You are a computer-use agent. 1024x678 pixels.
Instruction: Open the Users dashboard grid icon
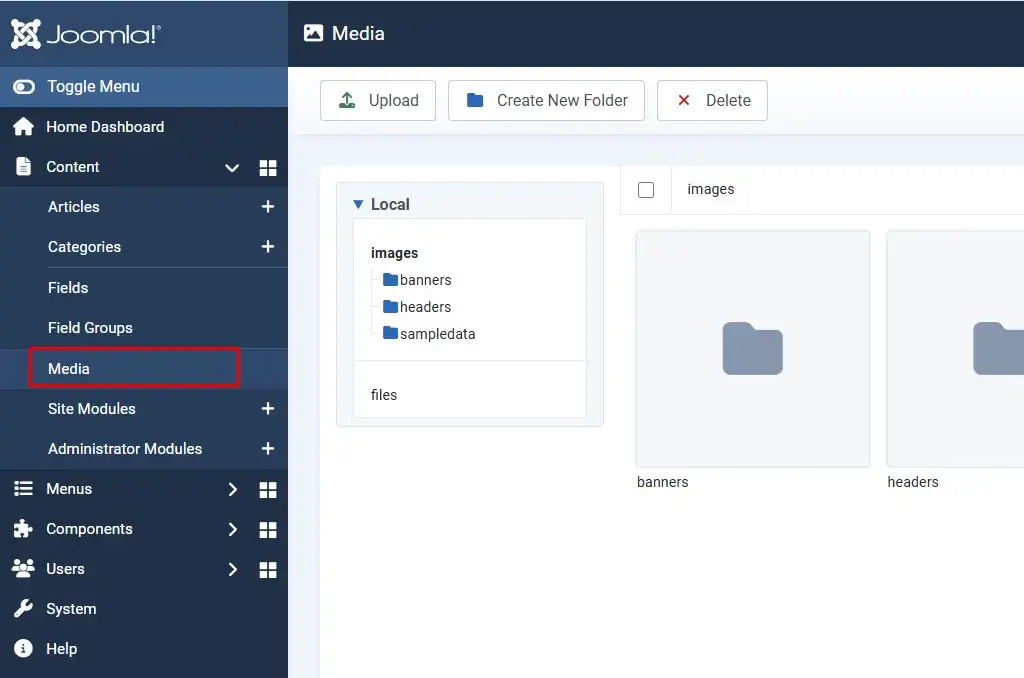click(268, 570)
